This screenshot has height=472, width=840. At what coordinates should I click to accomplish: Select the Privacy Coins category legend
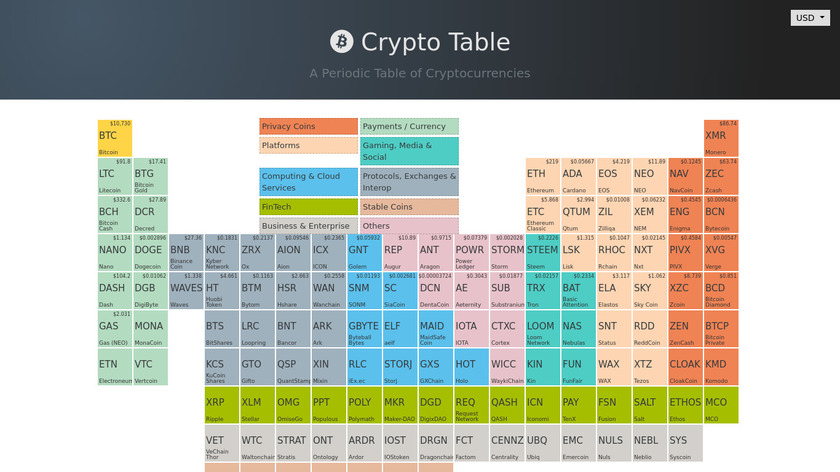(x=308, y=127)
